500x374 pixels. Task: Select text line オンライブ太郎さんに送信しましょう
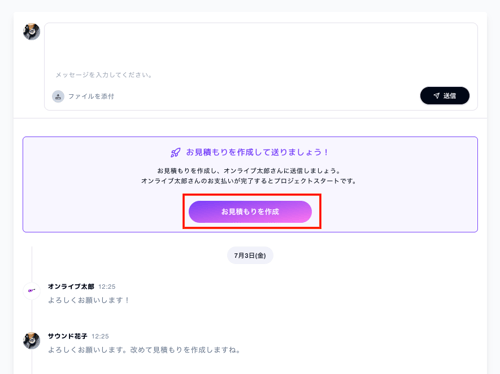(249, 171)
